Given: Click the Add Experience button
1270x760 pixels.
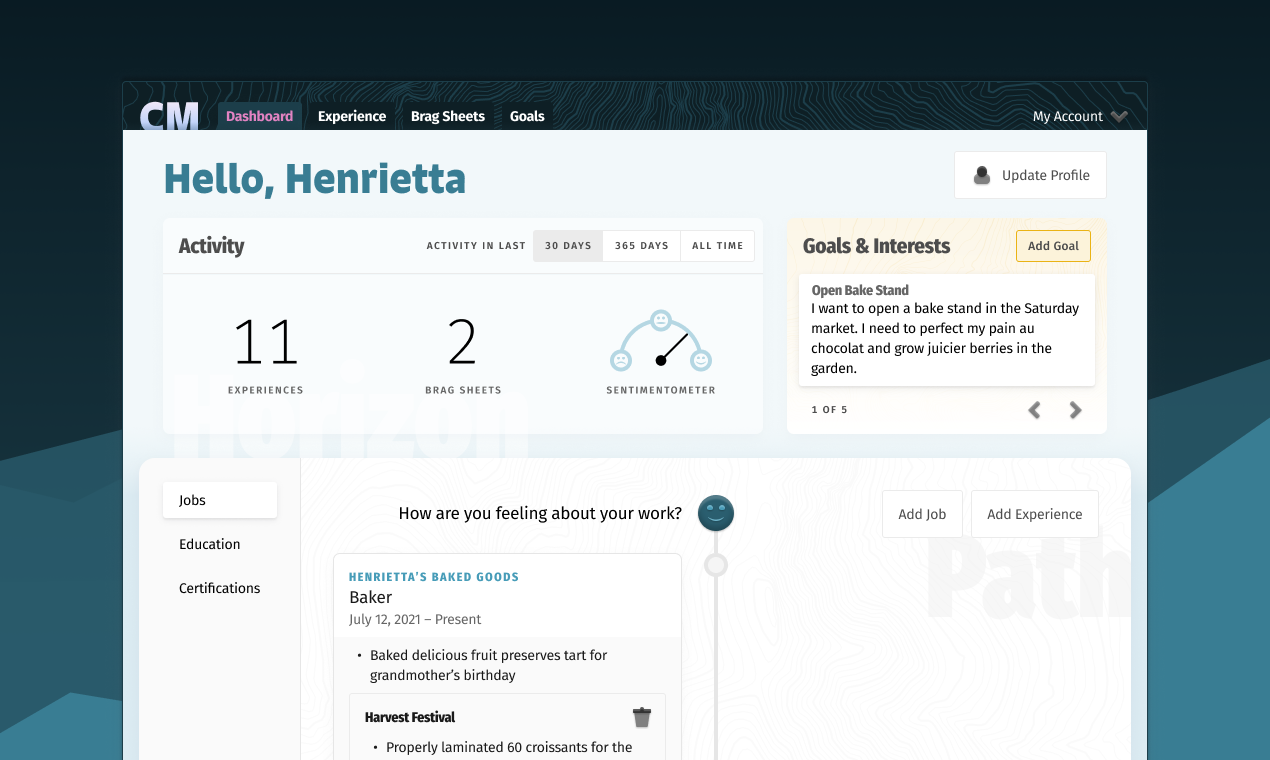Looking at the screenshot, I should [1034, 514].
